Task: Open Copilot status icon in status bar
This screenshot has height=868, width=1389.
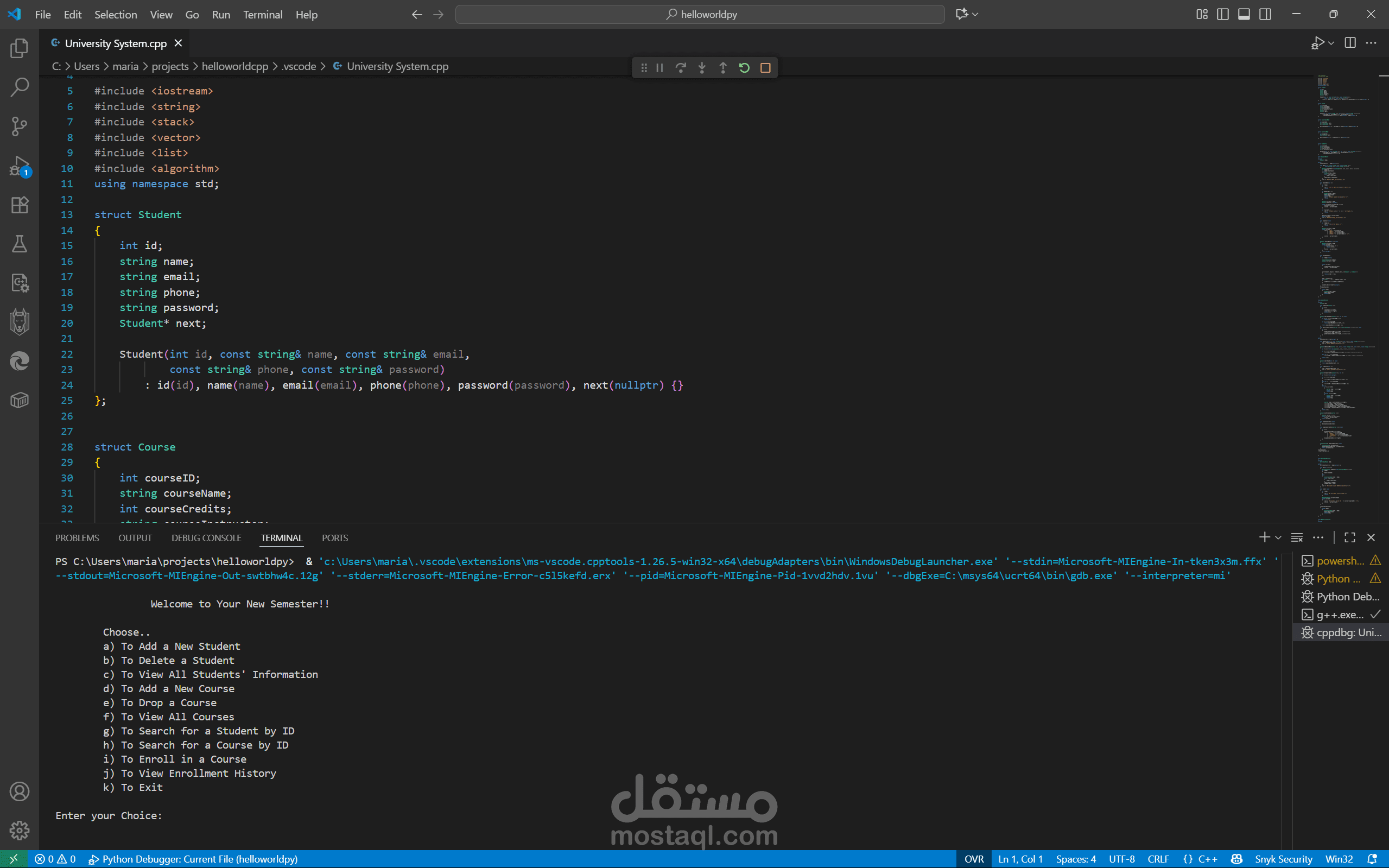Action: tap(1237, 859)
